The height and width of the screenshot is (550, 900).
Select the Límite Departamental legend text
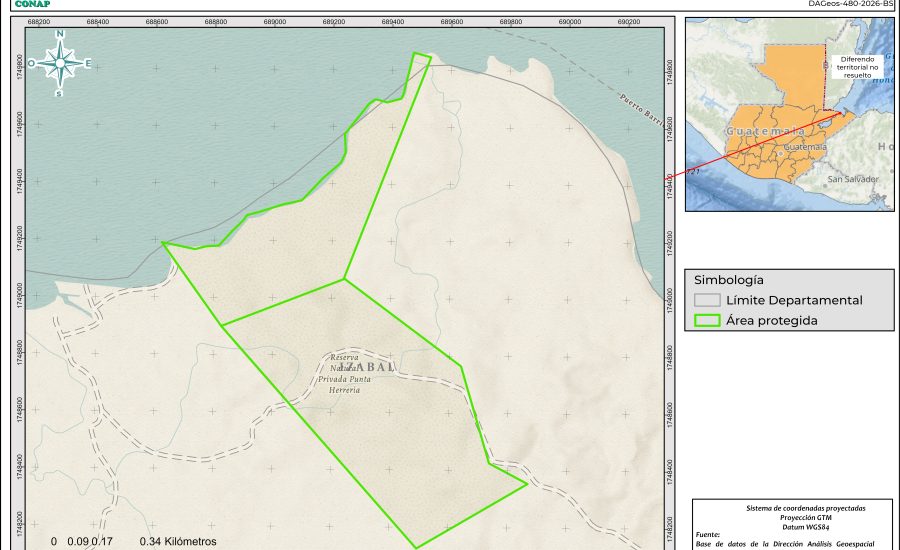(x=794, y=300)
